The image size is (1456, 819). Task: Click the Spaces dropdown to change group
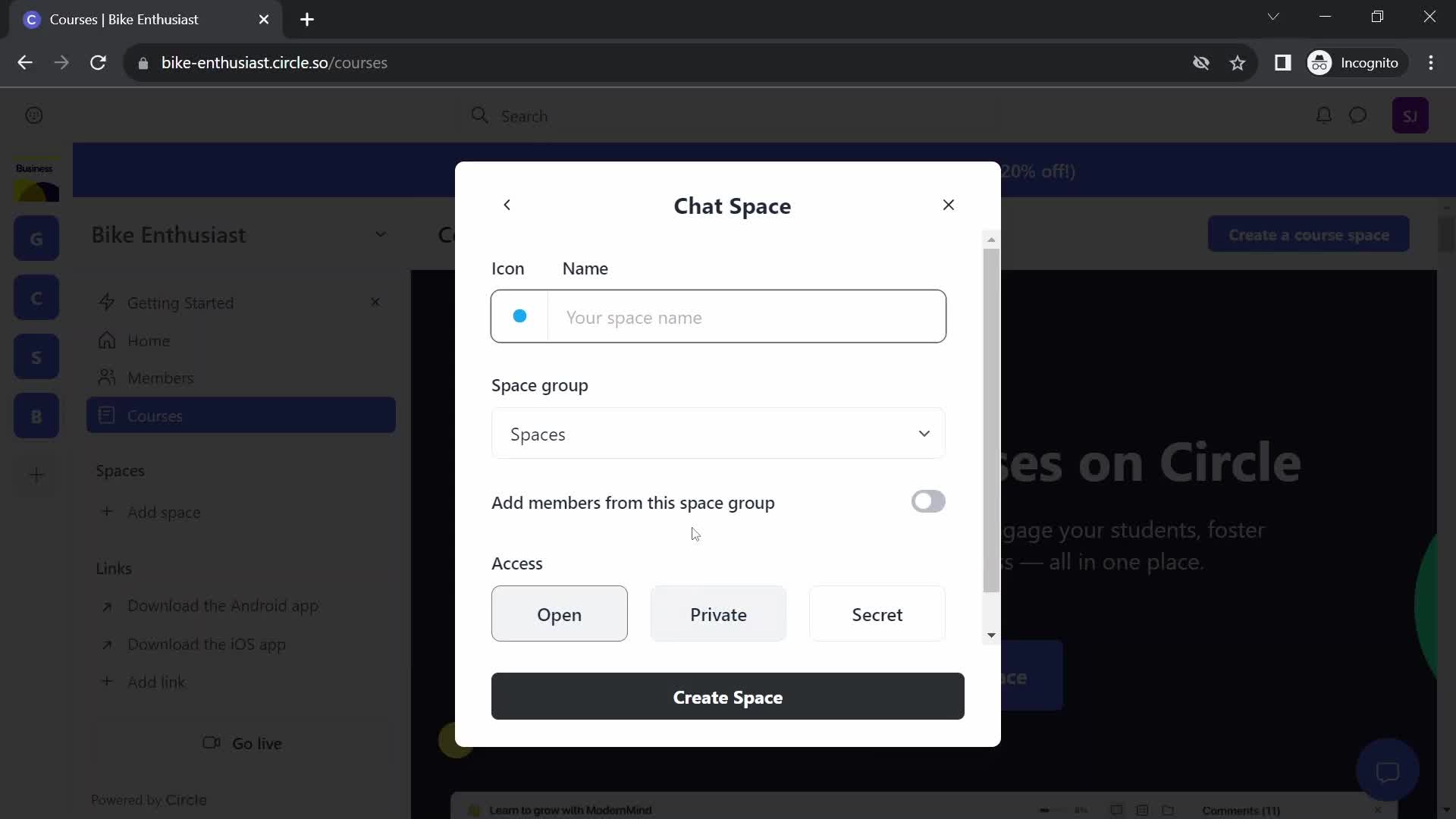point(720,434)
